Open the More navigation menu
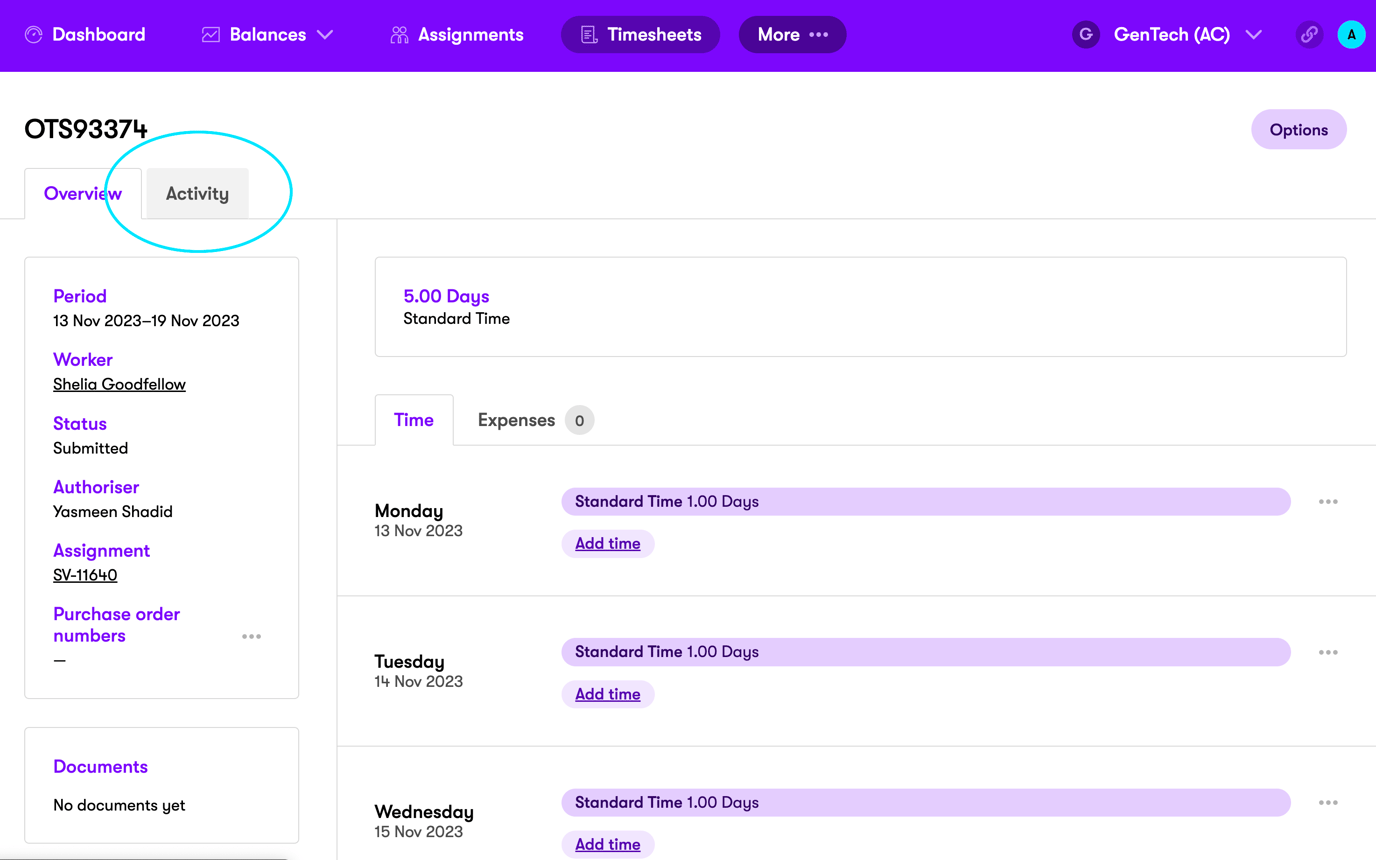Screen dimensions: 1376x860 (x=792, y=35)
